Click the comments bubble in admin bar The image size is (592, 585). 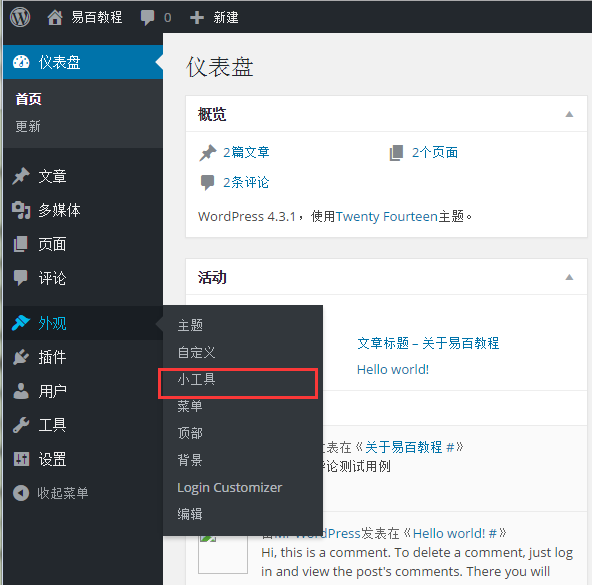[147, 17]
